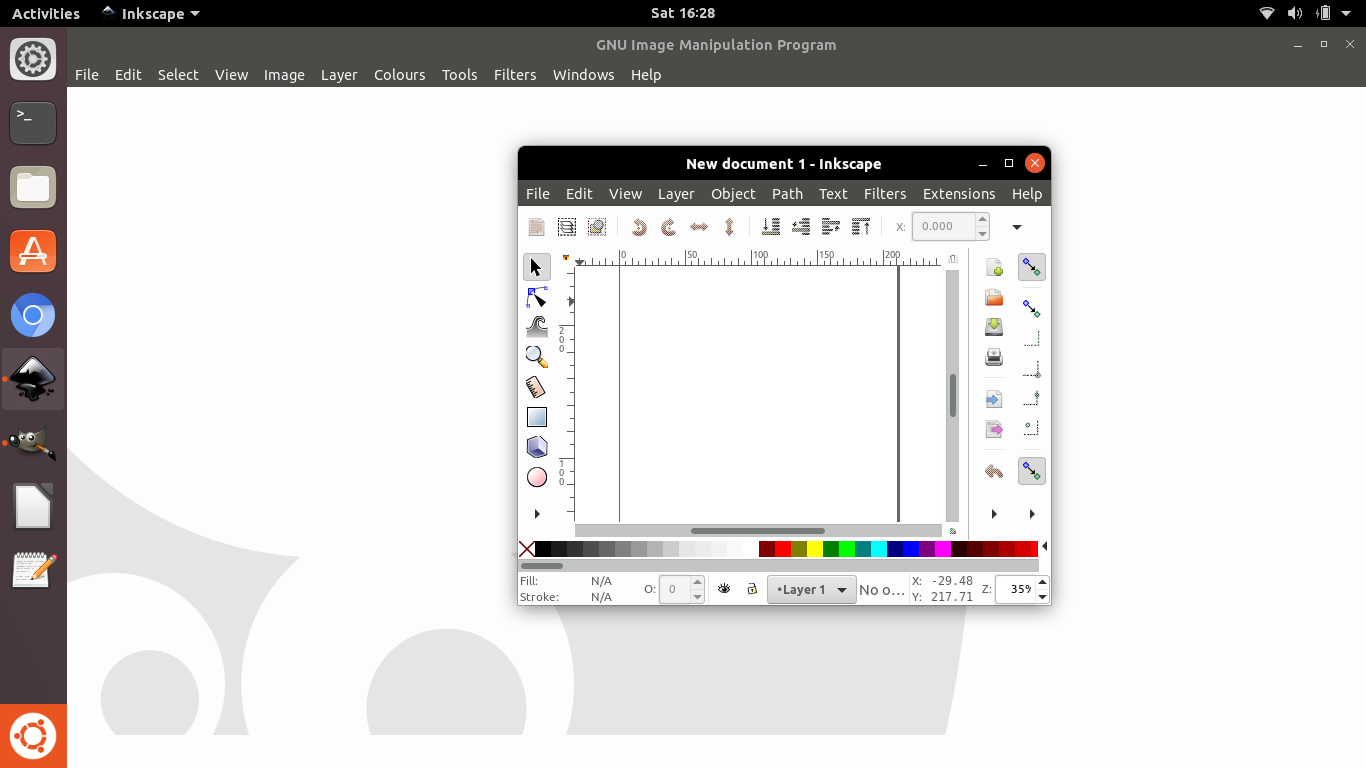Toggle Layer 1 visibility eye icon
Image resolution: width=1366 pixels, height=768 pixels.
[724, 589]
